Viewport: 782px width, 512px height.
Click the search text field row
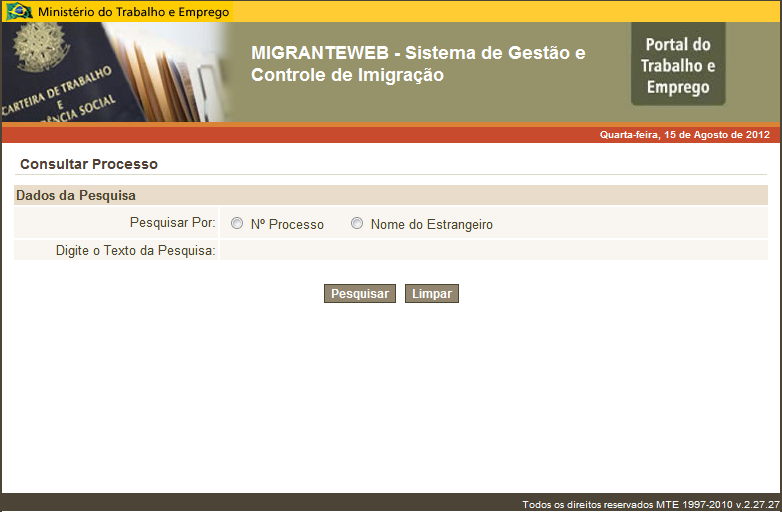[493, 250]
